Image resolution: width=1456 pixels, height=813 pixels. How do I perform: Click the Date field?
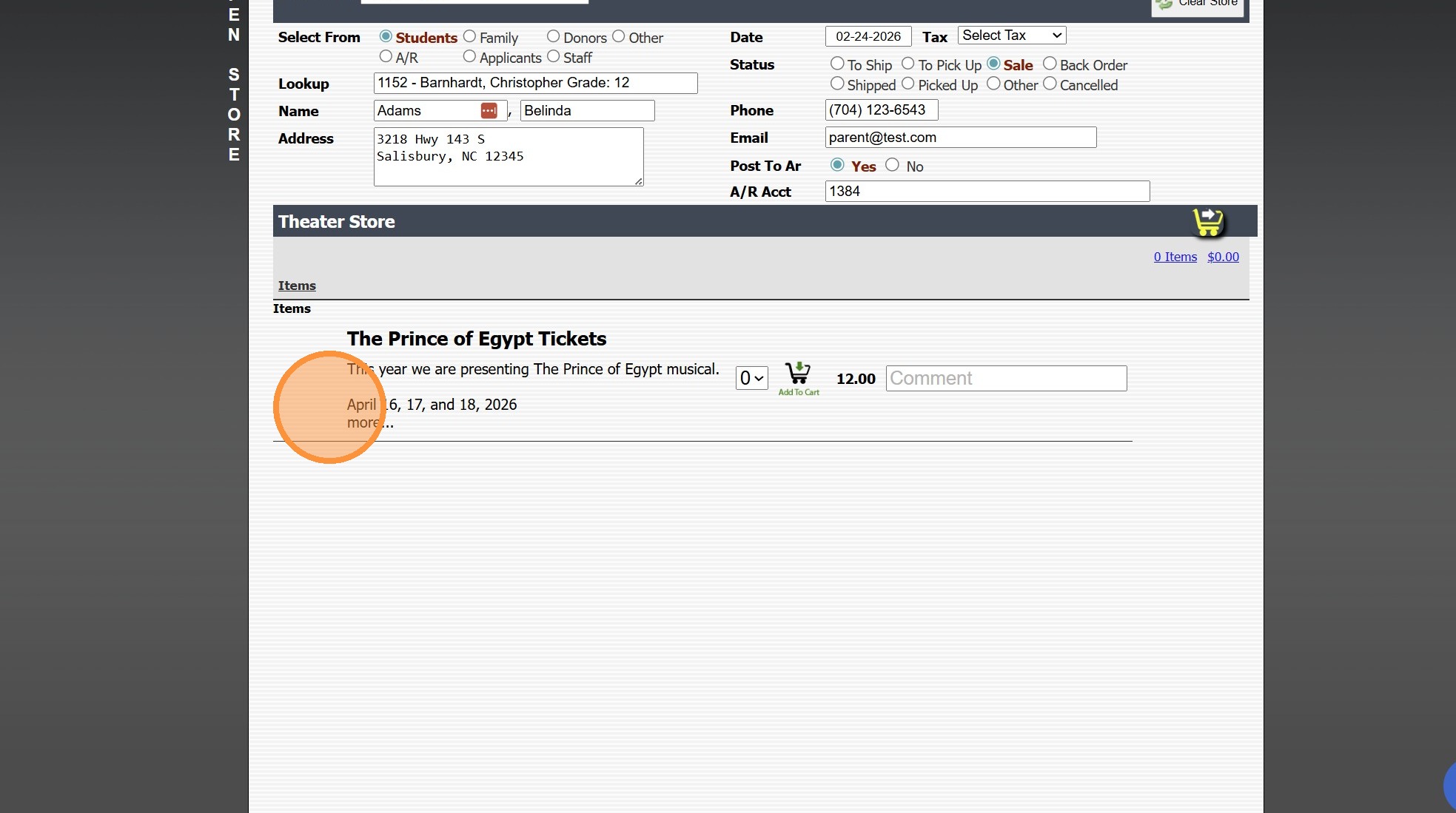coord(868,36)
